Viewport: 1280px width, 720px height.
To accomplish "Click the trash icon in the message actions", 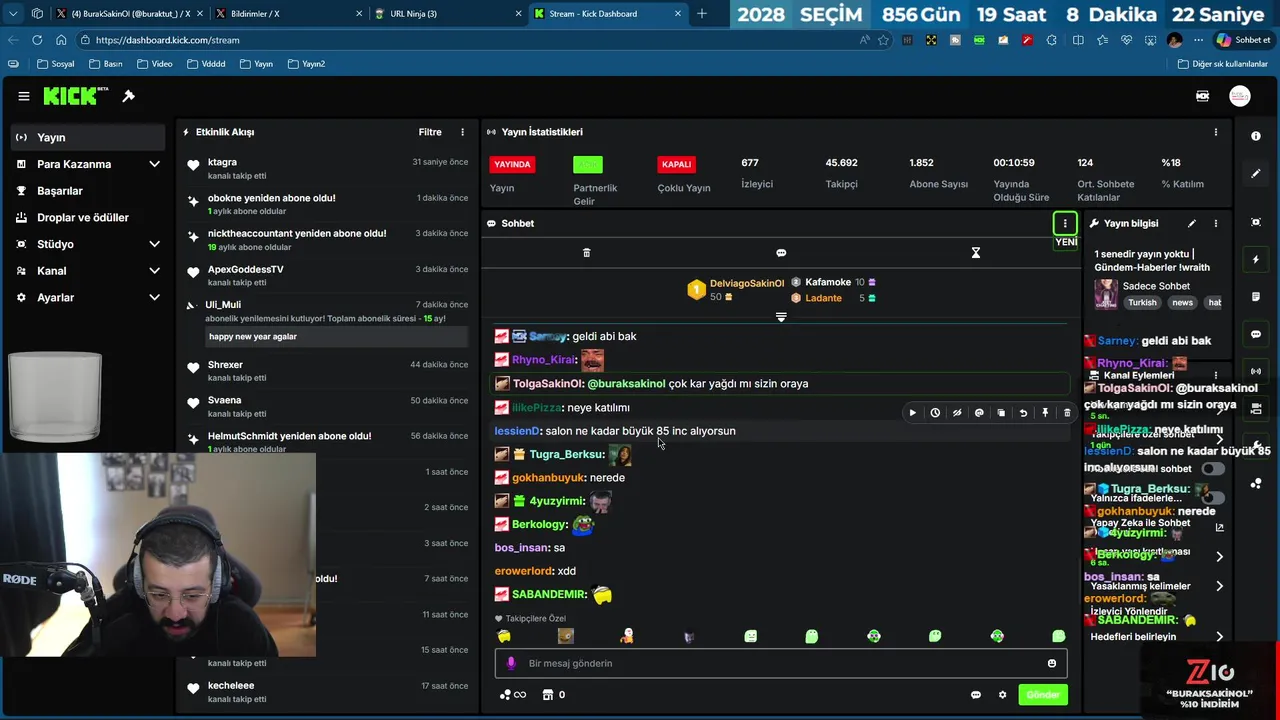I will [1067, 413].
